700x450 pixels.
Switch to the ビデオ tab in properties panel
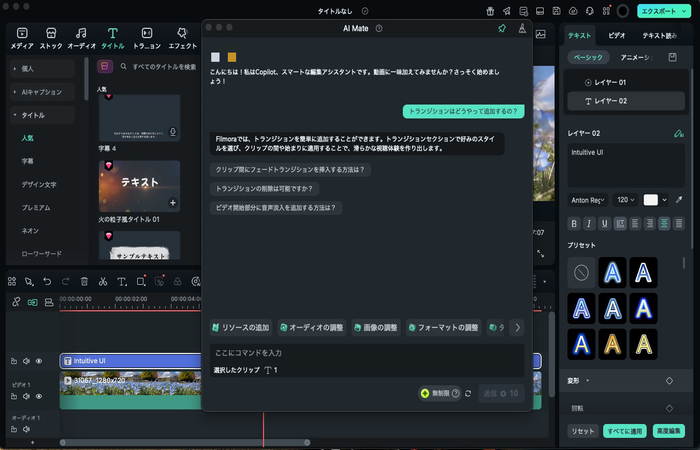tap(617, 35)
